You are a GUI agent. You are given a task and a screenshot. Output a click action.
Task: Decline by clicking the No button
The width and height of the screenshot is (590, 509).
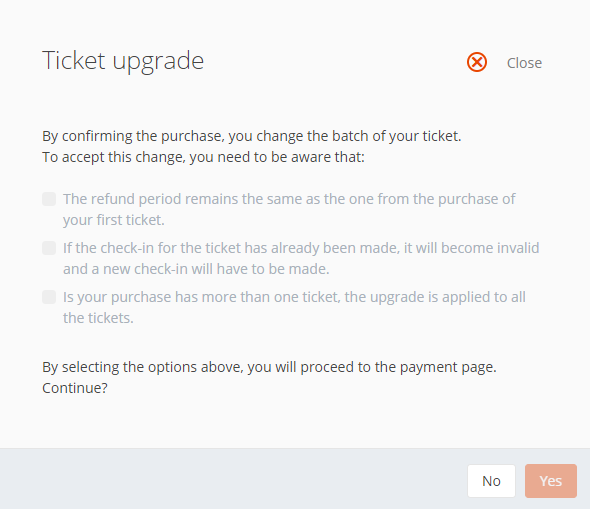click(x=491, y=481)
